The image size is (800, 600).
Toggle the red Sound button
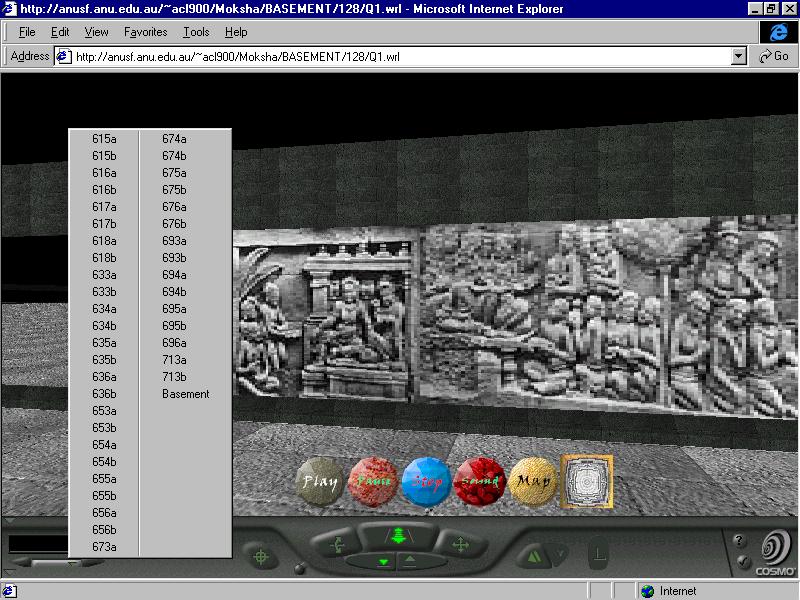pyautogui.click(x=480, y=481)
